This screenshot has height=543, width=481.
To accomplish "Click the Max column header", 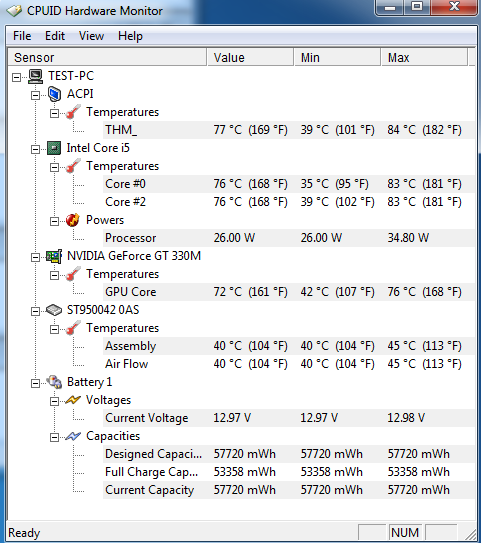I will 425,57.
